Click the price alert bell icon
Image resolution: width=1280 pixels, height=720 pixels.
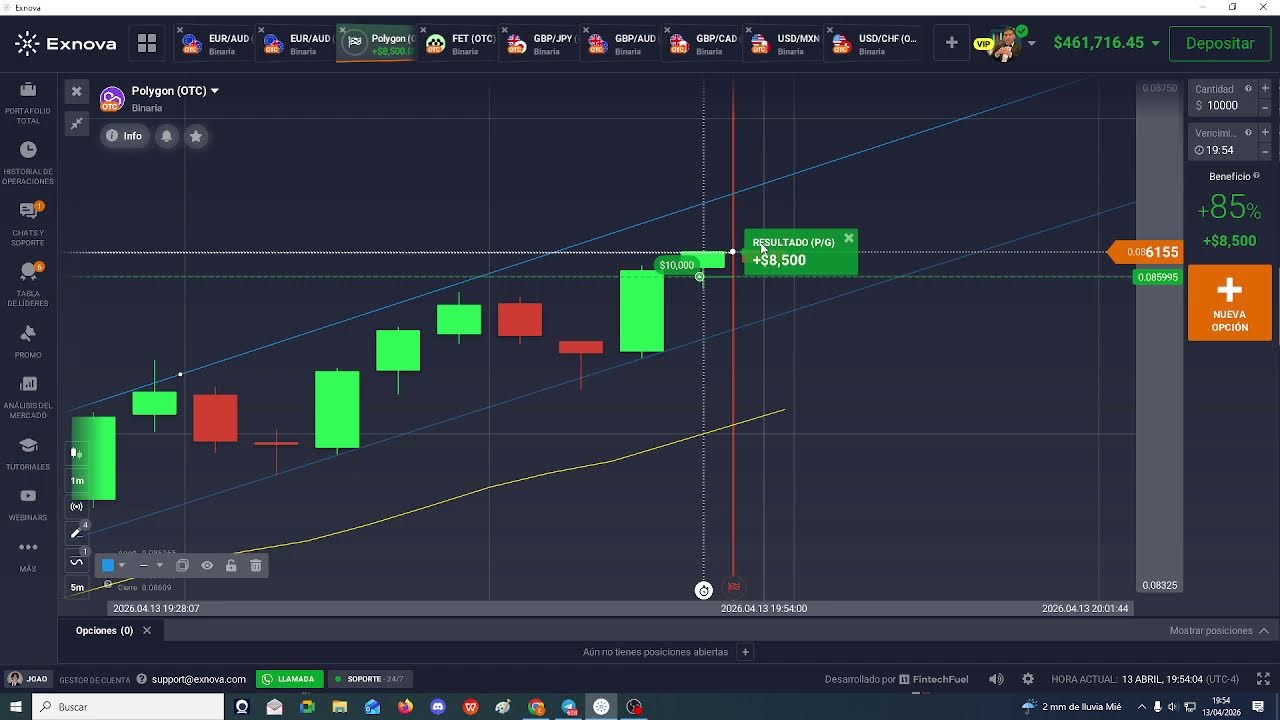[167, 136]
